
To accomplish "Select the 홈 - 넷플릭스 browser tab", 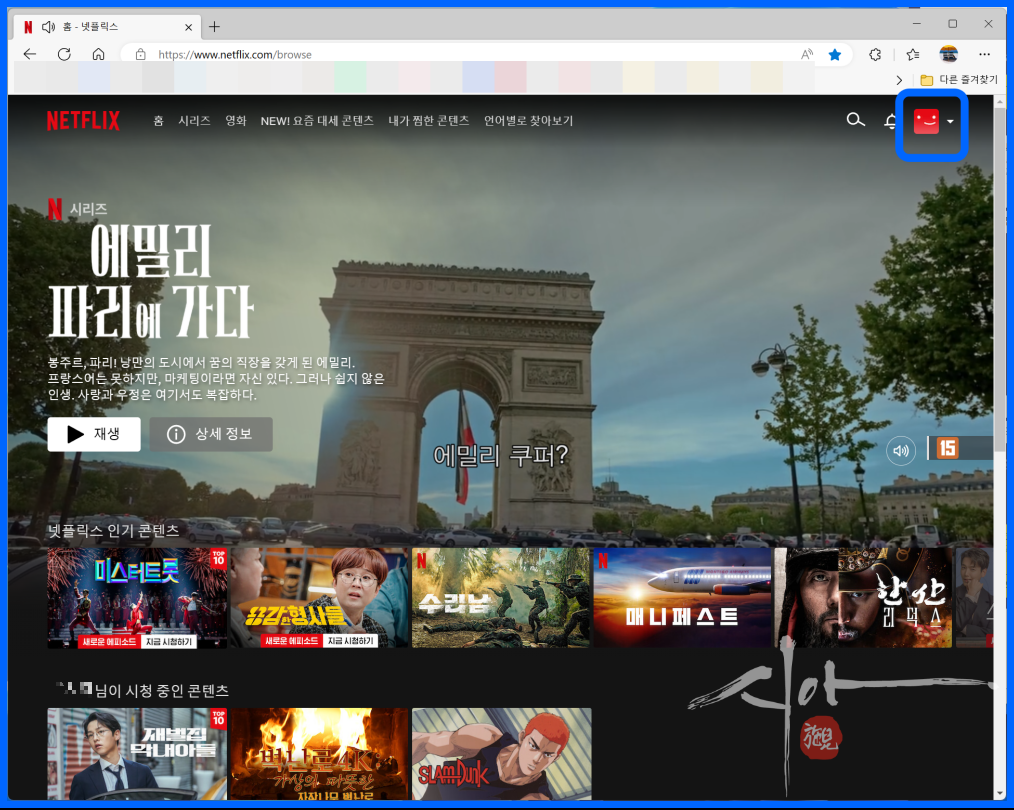I will (x=107, y=27).
